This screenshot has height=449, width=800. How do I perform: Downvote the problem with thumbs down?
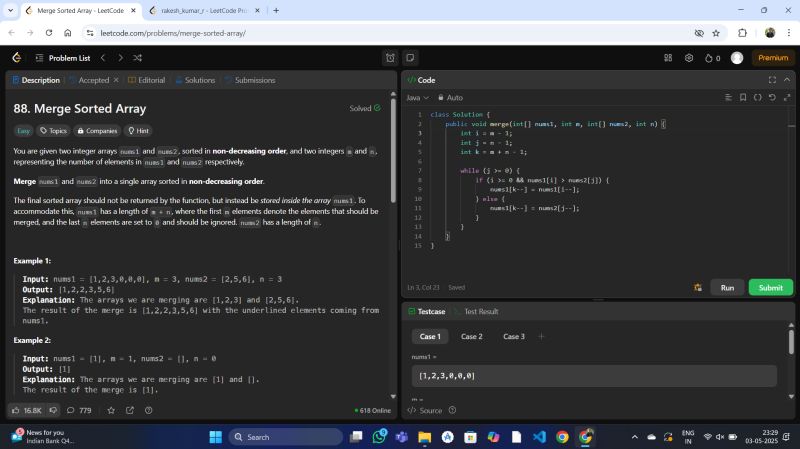(x=55, y=410)
